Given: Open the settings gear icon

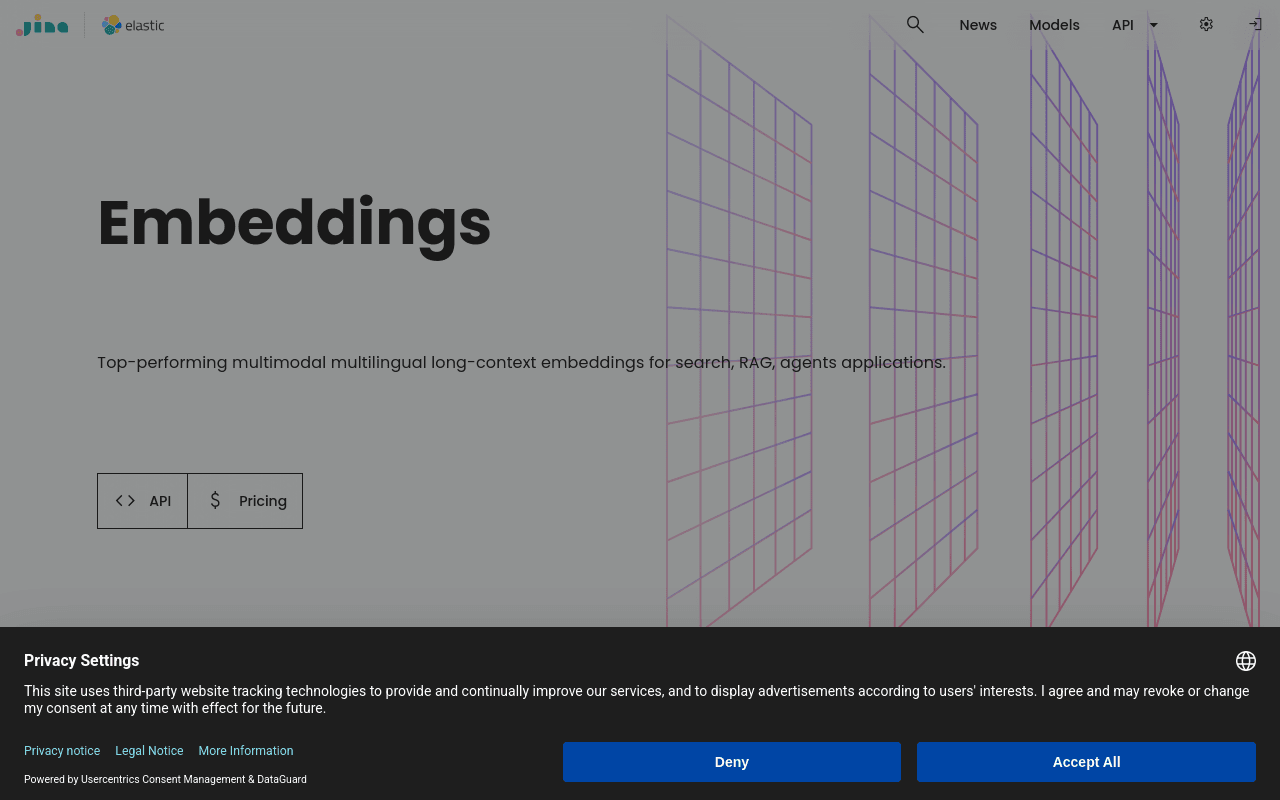Looking at the screenshot, I should pos(1206,24).
